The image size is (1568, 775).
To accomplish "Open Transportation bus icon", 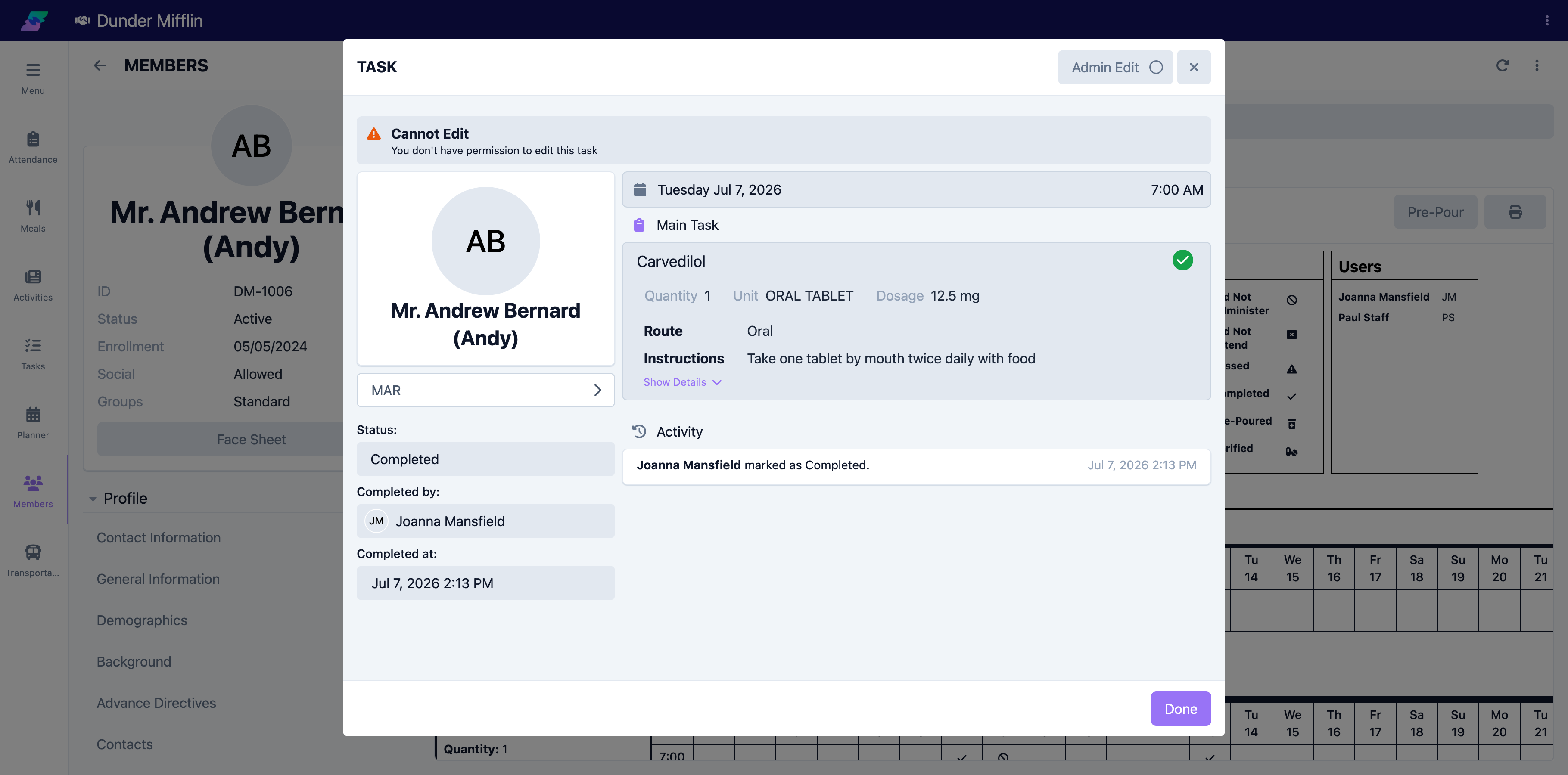I will pyautogui.click(x=33, y=552).
